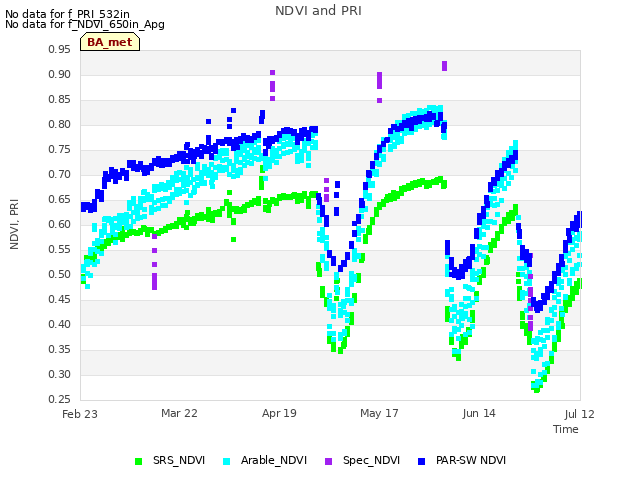Toggle the Spec_NDVI legend label
640x480 pixels.
pos(371,460)
